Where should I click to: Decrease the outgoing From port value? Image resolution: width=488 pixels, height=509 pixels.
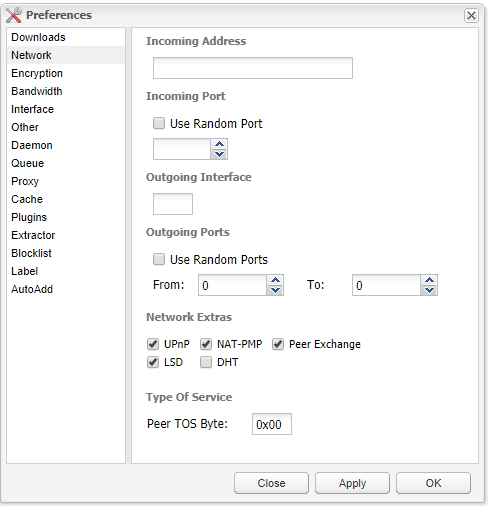coord(275,290)
